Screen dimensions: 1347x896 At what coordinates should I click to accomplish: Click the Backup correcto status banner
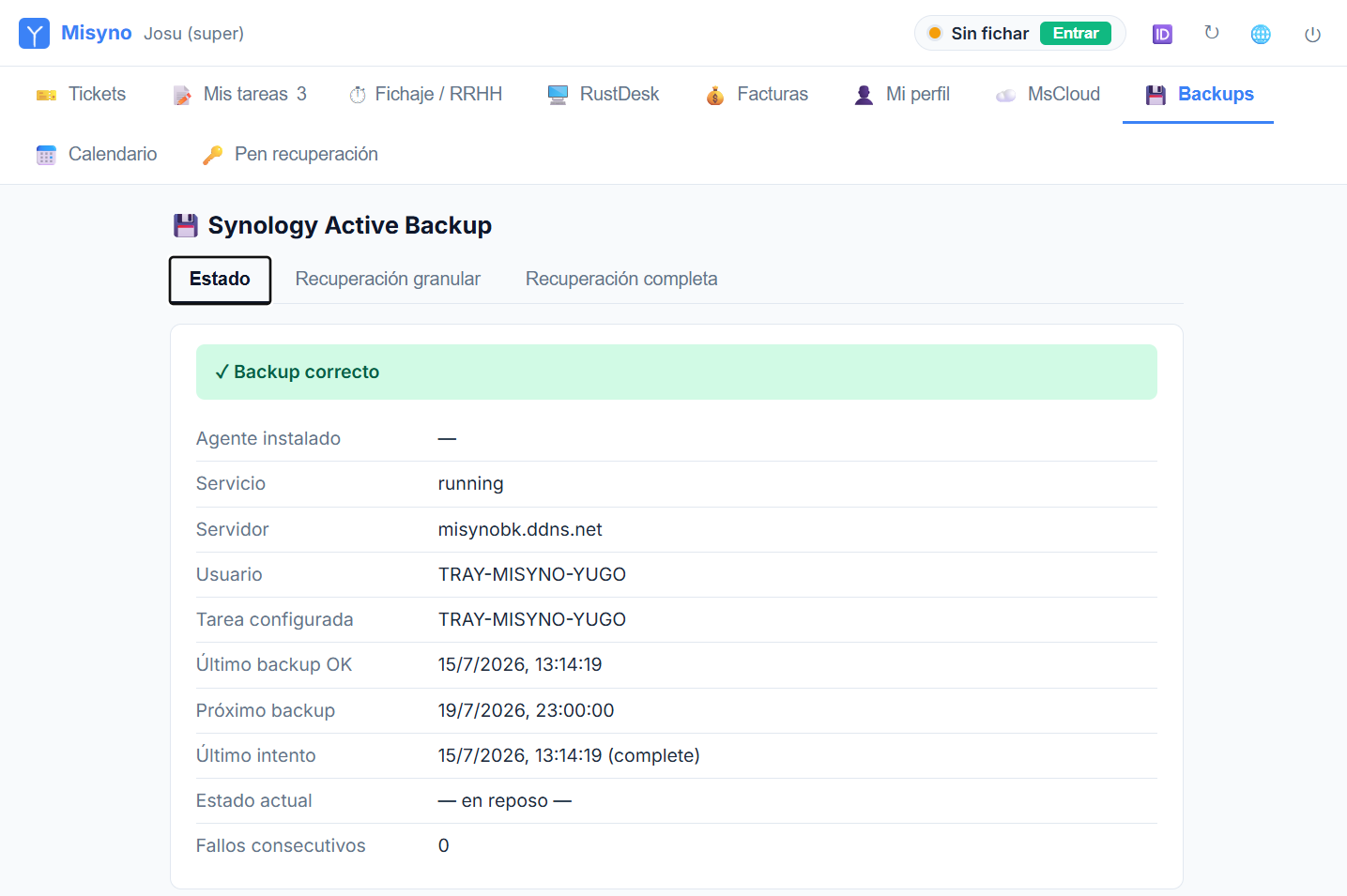click(676, 372)
